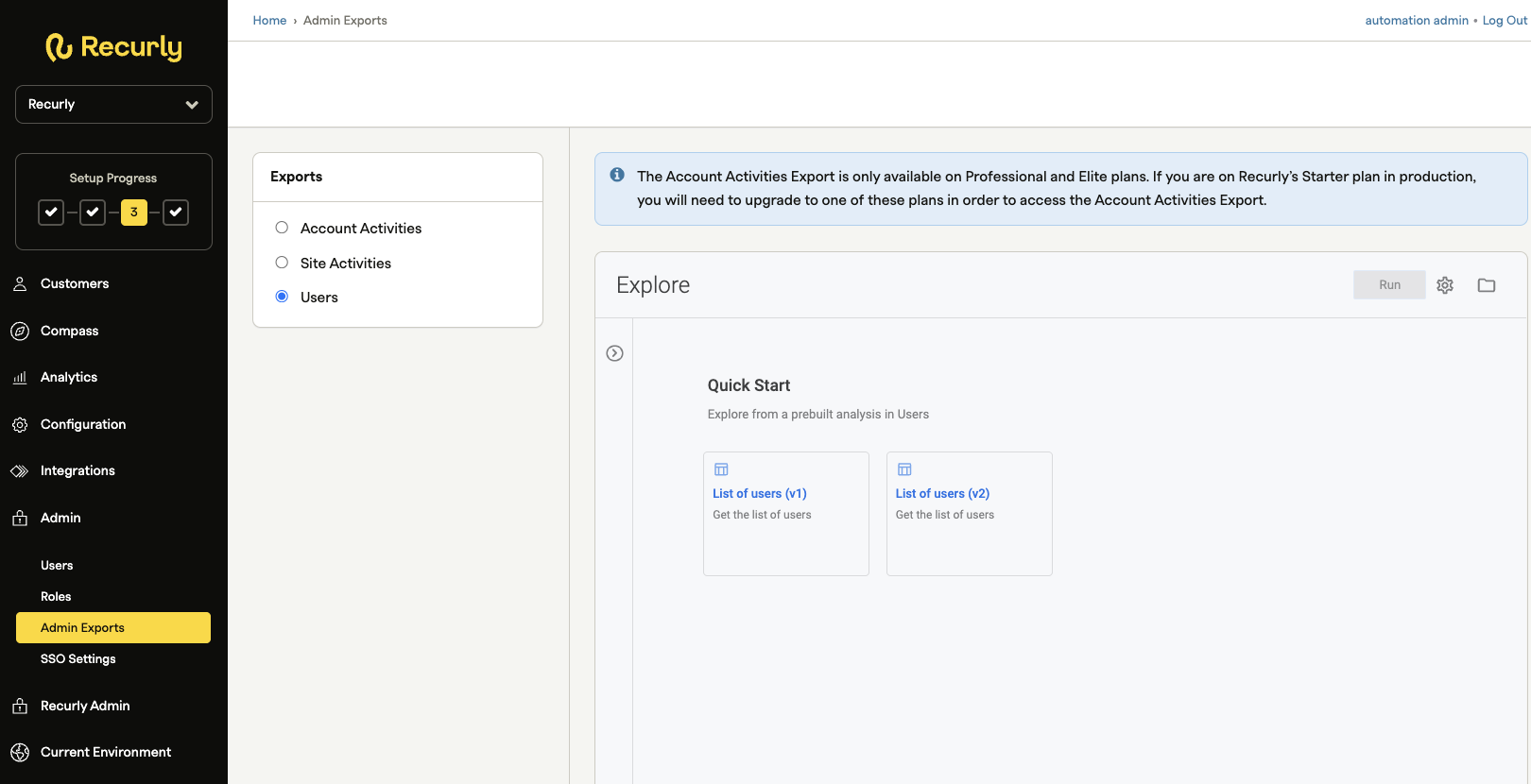Click the table icon on List of users (v2)
This screenshot has width=1531, height=784.
904,469
